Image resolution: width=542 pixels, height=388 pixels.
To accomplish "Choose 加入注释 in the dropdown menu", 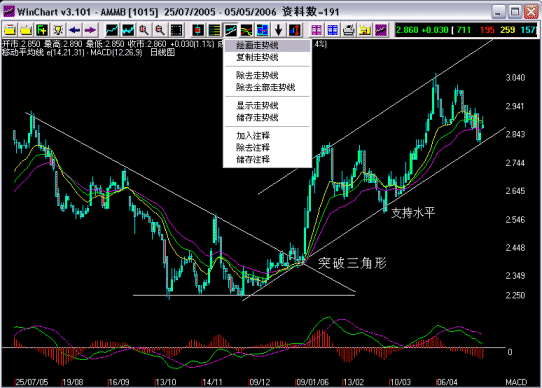I will pos(253,136).
